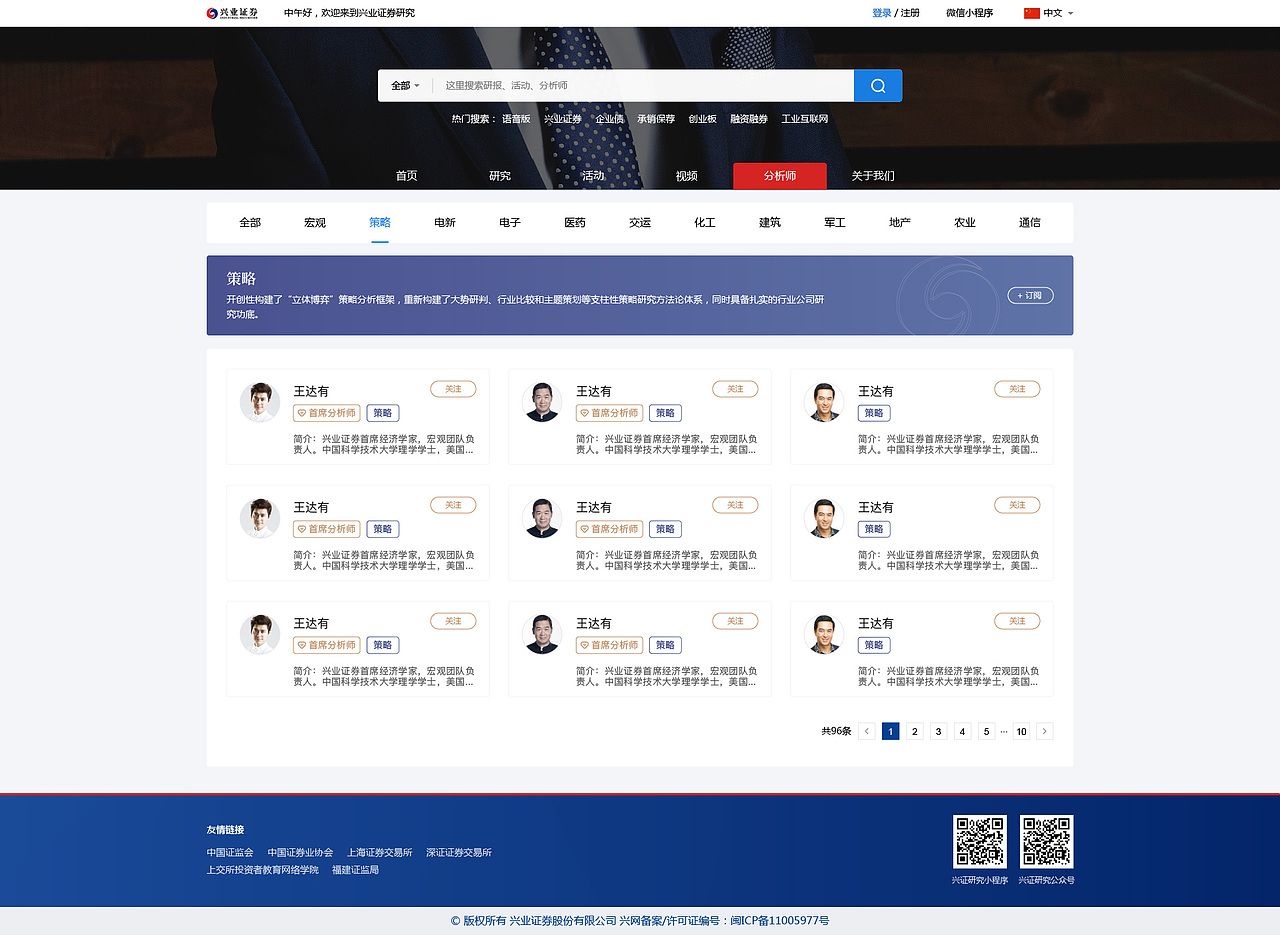
Task: Go to page 5 in pagination
Action: click(987, 731)
